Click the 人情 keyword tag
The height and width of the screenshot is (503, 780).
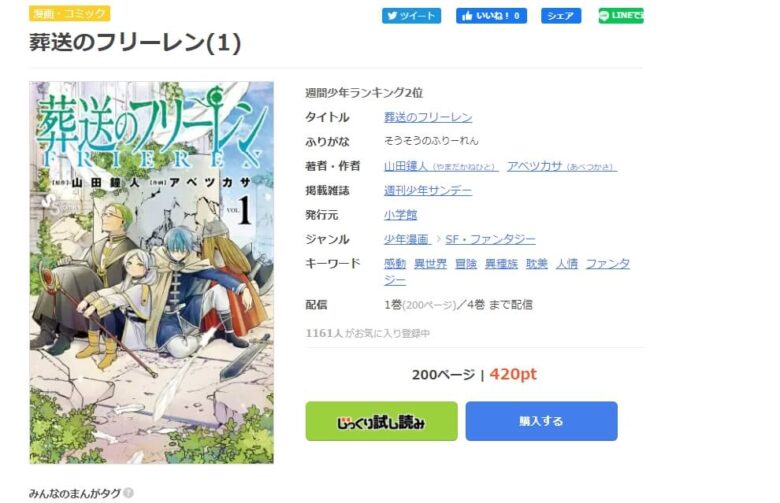(x=567, y=264)
